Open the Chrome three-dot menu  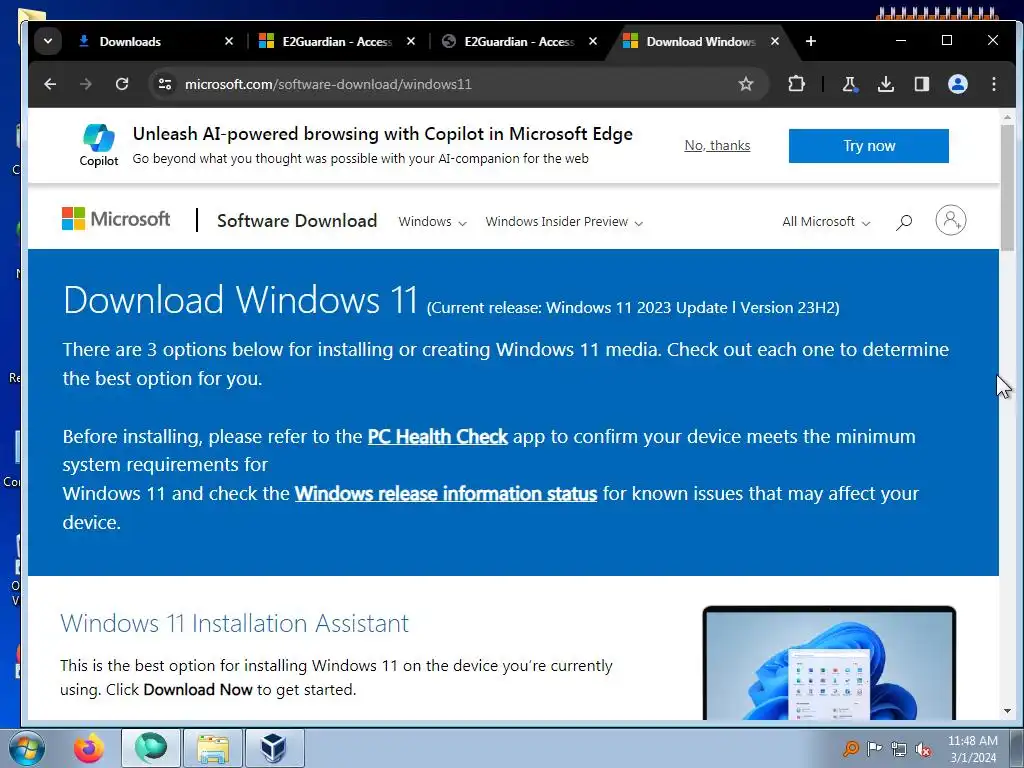(x=994, y=84)
